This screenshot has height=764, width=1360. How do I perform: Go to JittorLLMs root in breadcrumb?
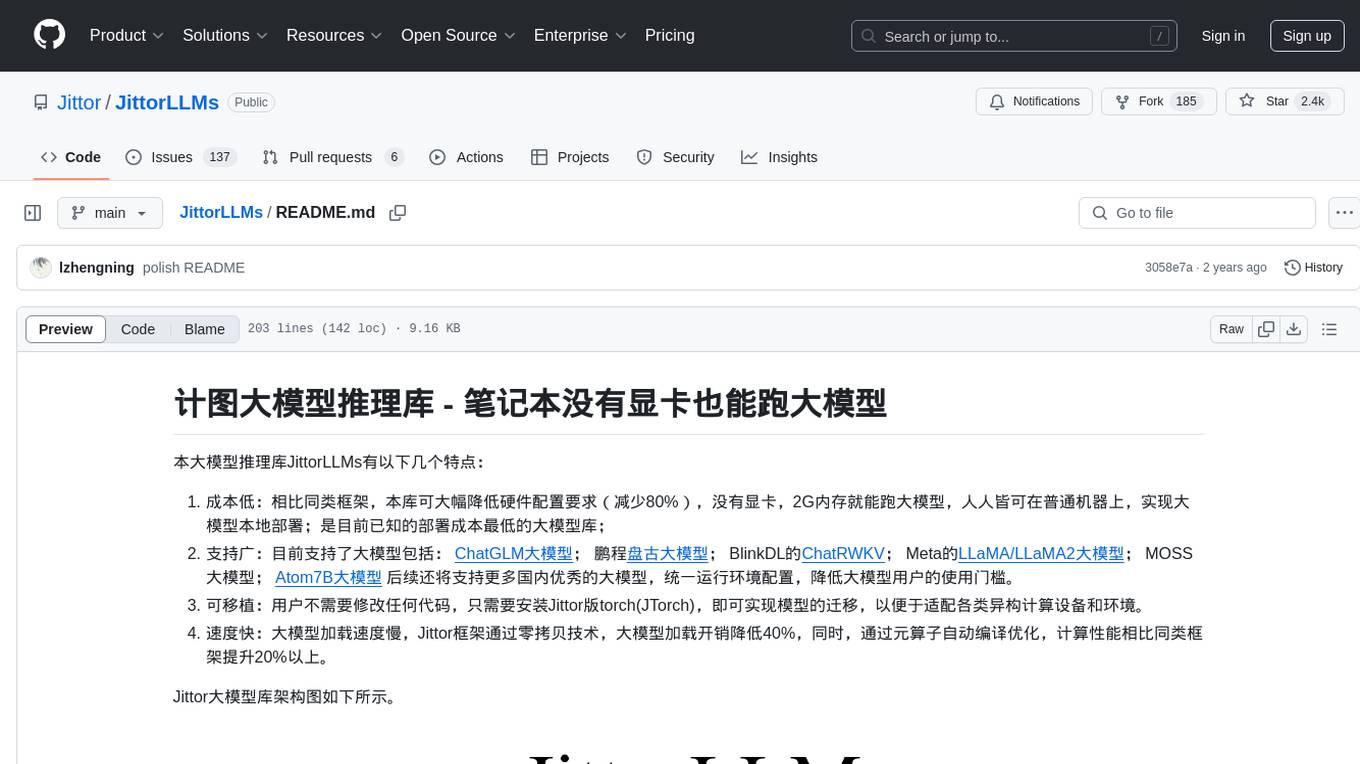click(x=221, y=213)
